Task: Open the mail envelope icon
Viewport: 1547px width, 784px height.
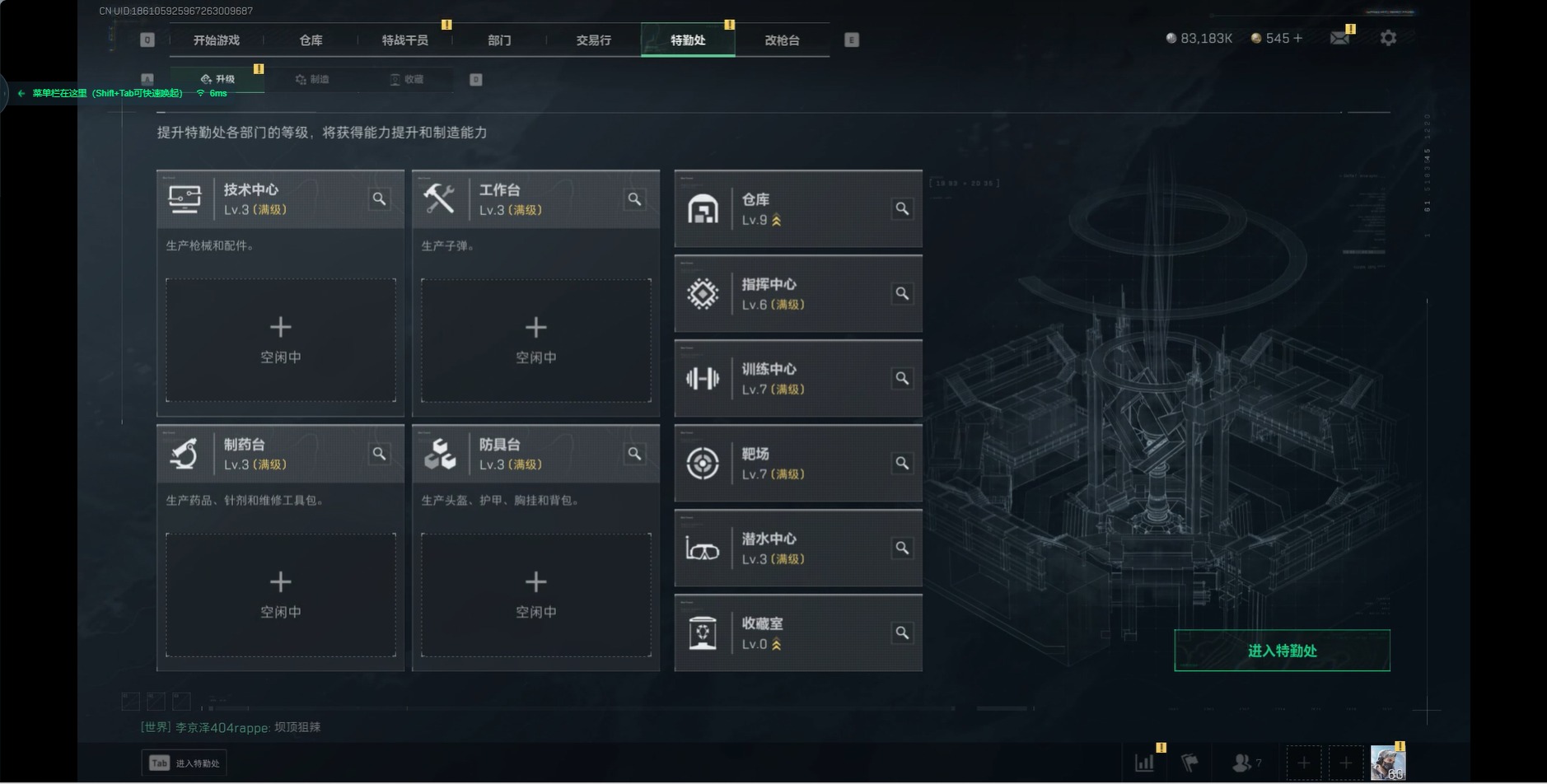Action: tap(1339, 38)
